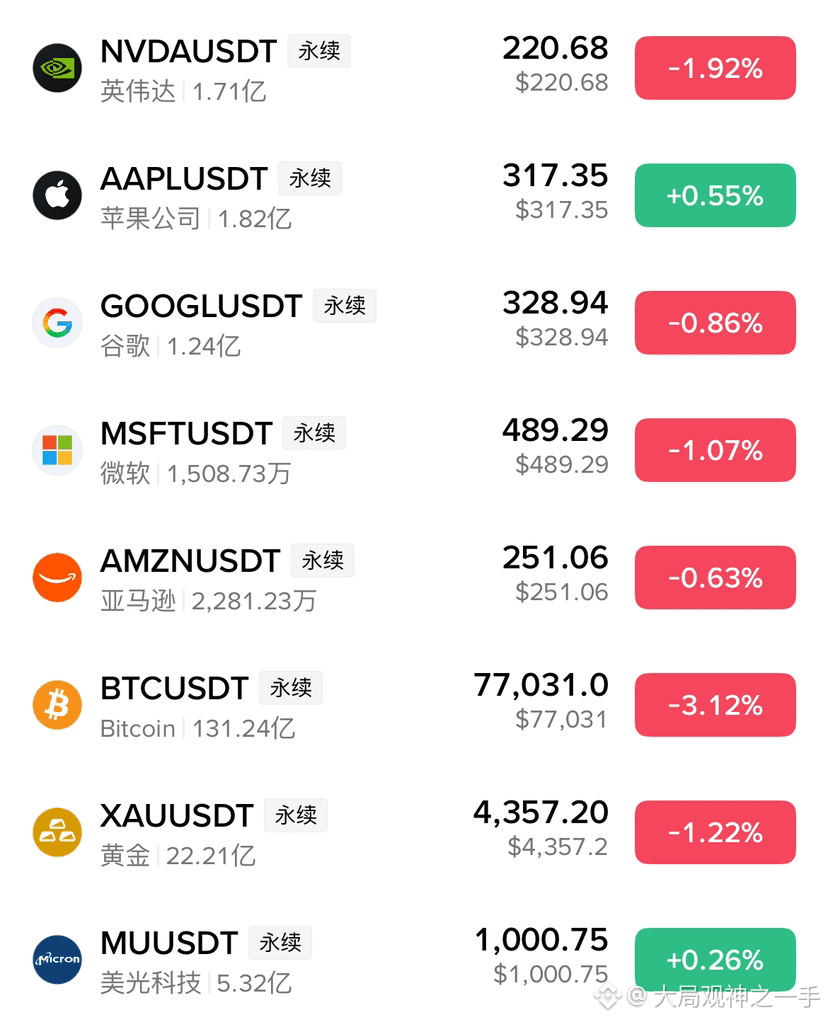Click the AMZNUSDT price 251.06
The height and width of the screenshot is (1022, 828).
pyautogui.click(x=555, y=558)
